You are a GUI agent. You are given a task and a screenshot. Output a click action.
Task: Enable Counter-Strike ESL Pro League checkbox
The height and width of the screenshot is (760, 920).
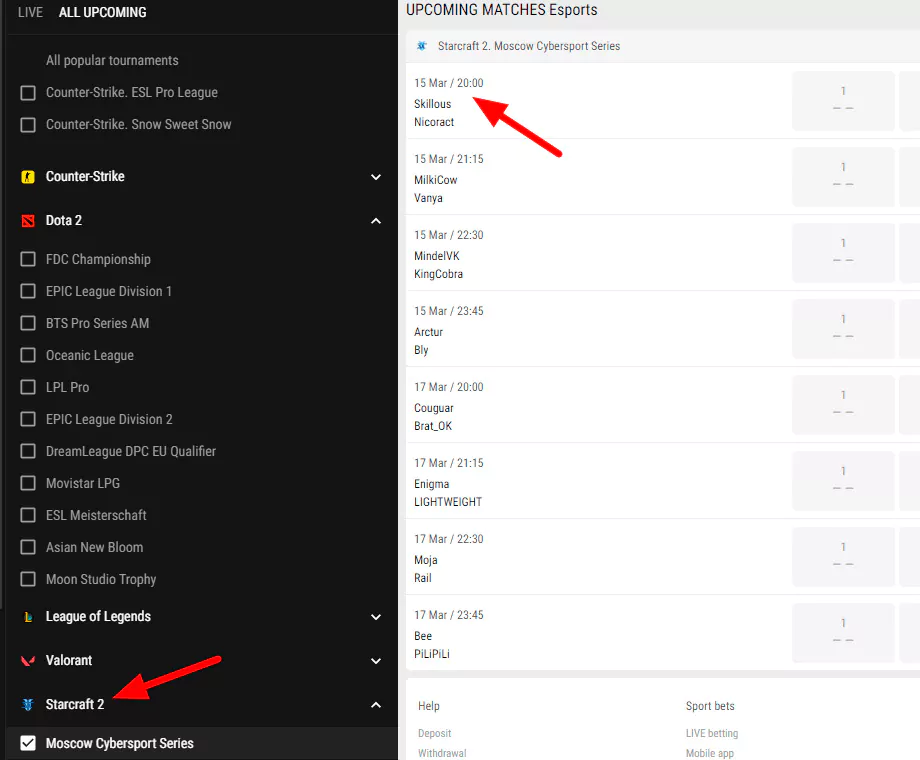click(28, 93)
